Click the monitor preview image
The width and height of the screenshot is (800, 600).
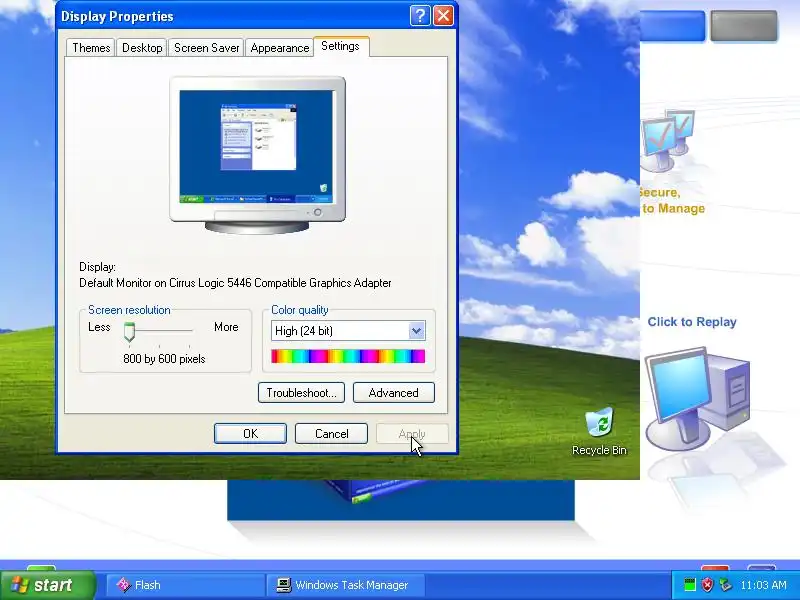point(257,155)
